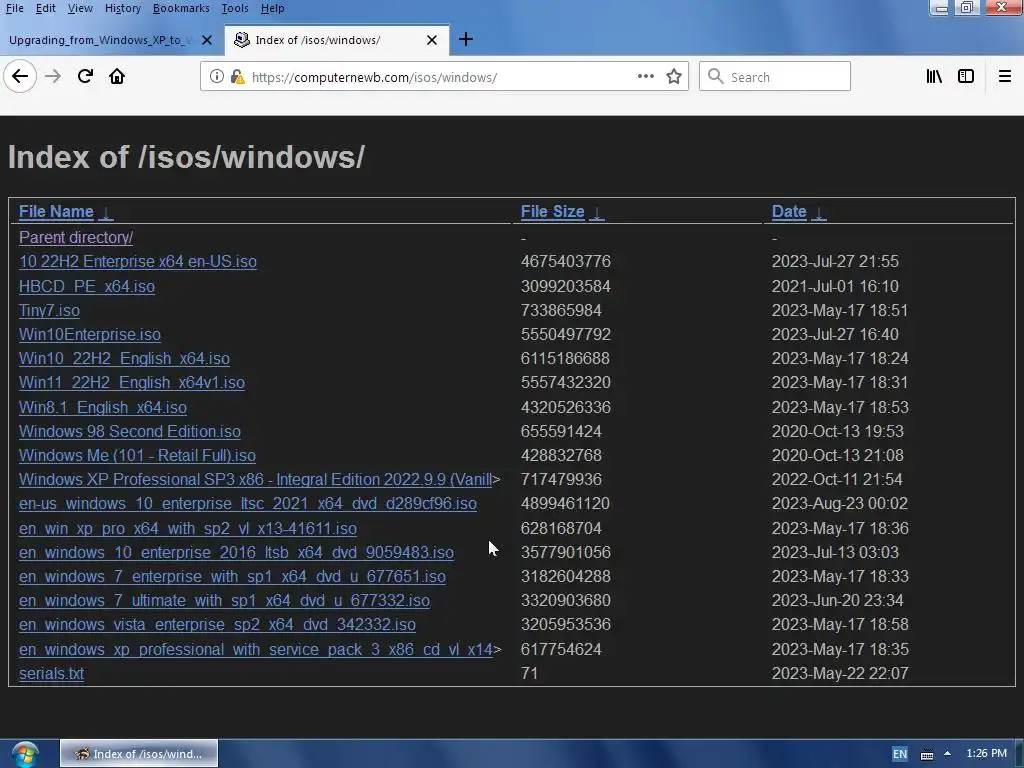
Task: Click descending arrow next to File Size
Action: click(x=596, y=213)
